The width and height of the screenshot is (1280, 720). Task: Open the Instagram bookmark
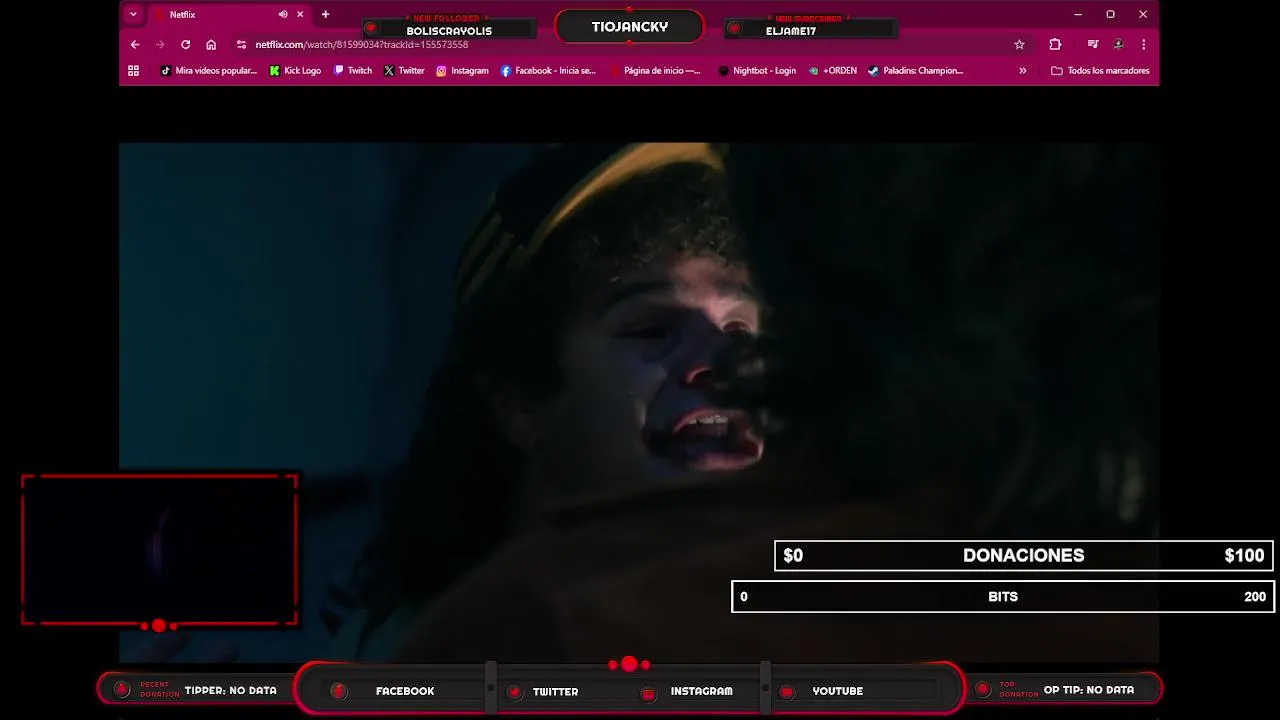tap(462, 71)
